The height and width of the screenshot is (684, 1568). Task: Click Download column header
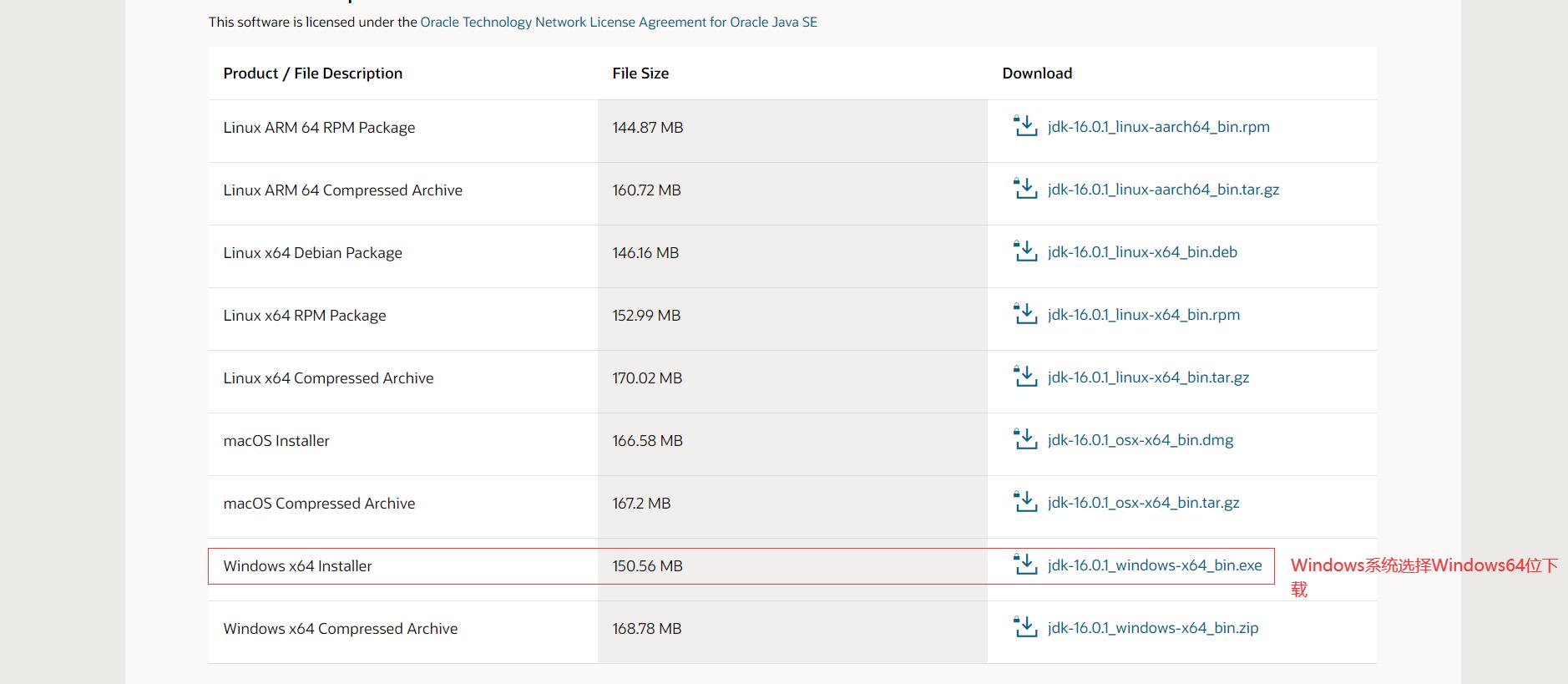click(1037, 73)
